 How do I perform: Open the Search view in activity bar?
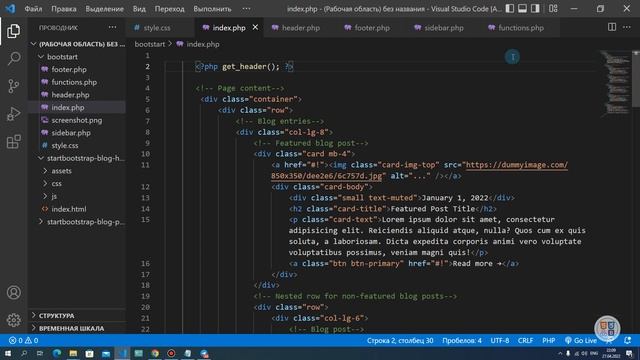[13, 58]
